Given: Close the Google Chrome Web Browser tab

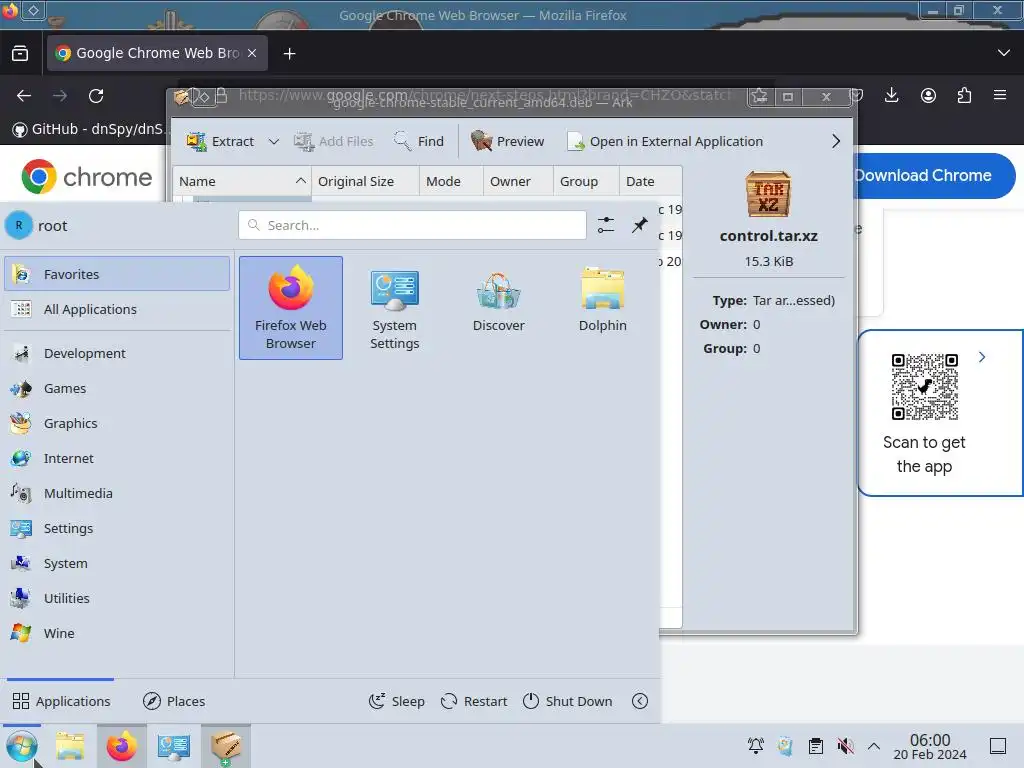Looking at the screenshot, I should tap(252, 53).
